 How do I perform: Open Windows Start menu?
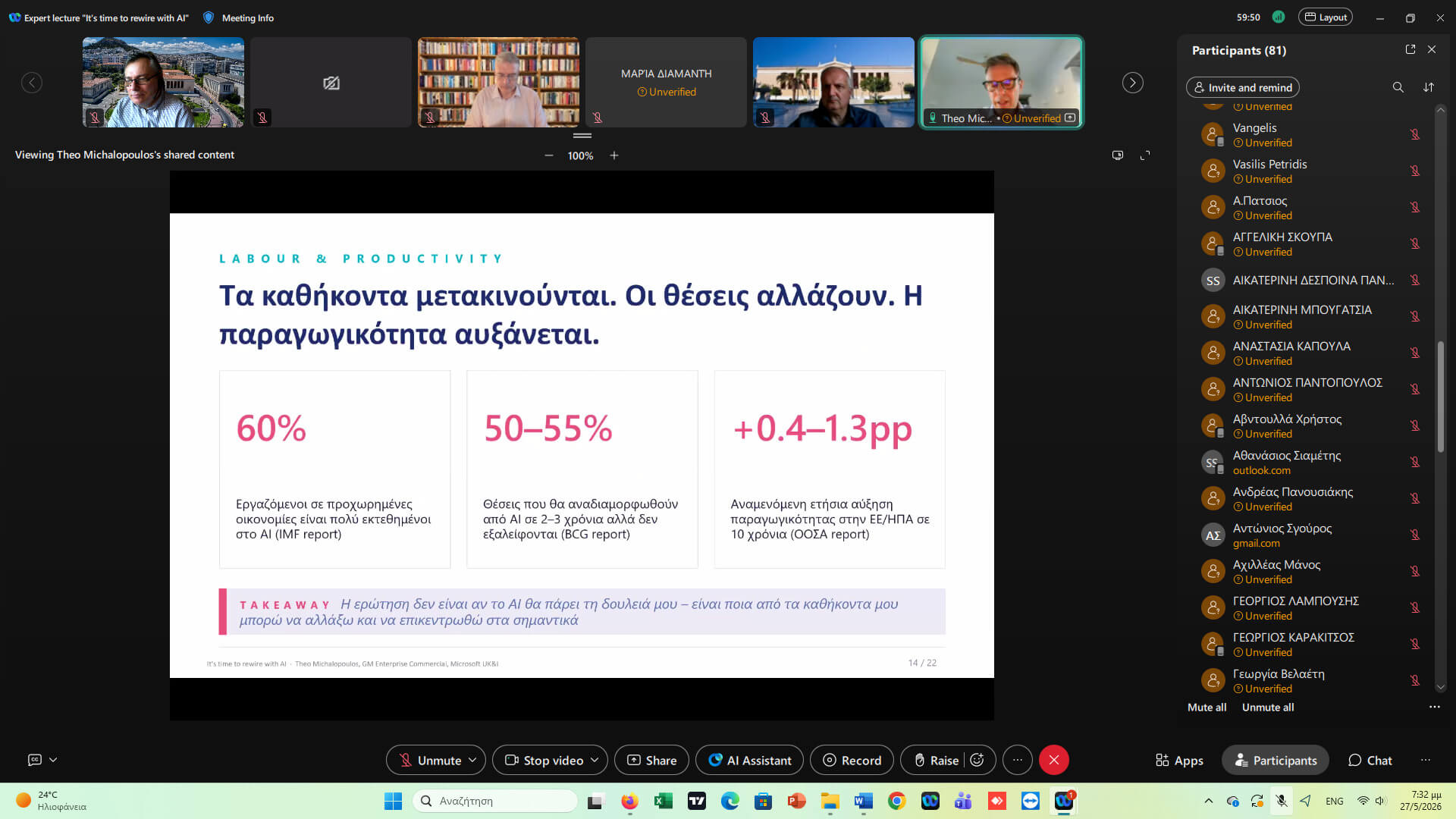393,801
